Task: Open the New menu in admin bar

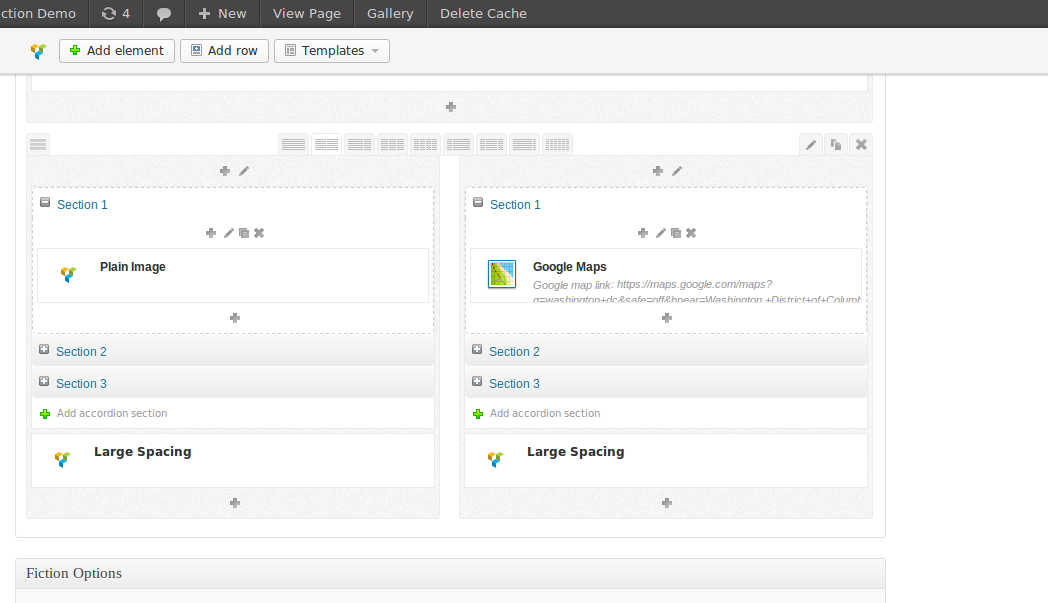Action: pyautogui.click(x=223, y=13)
